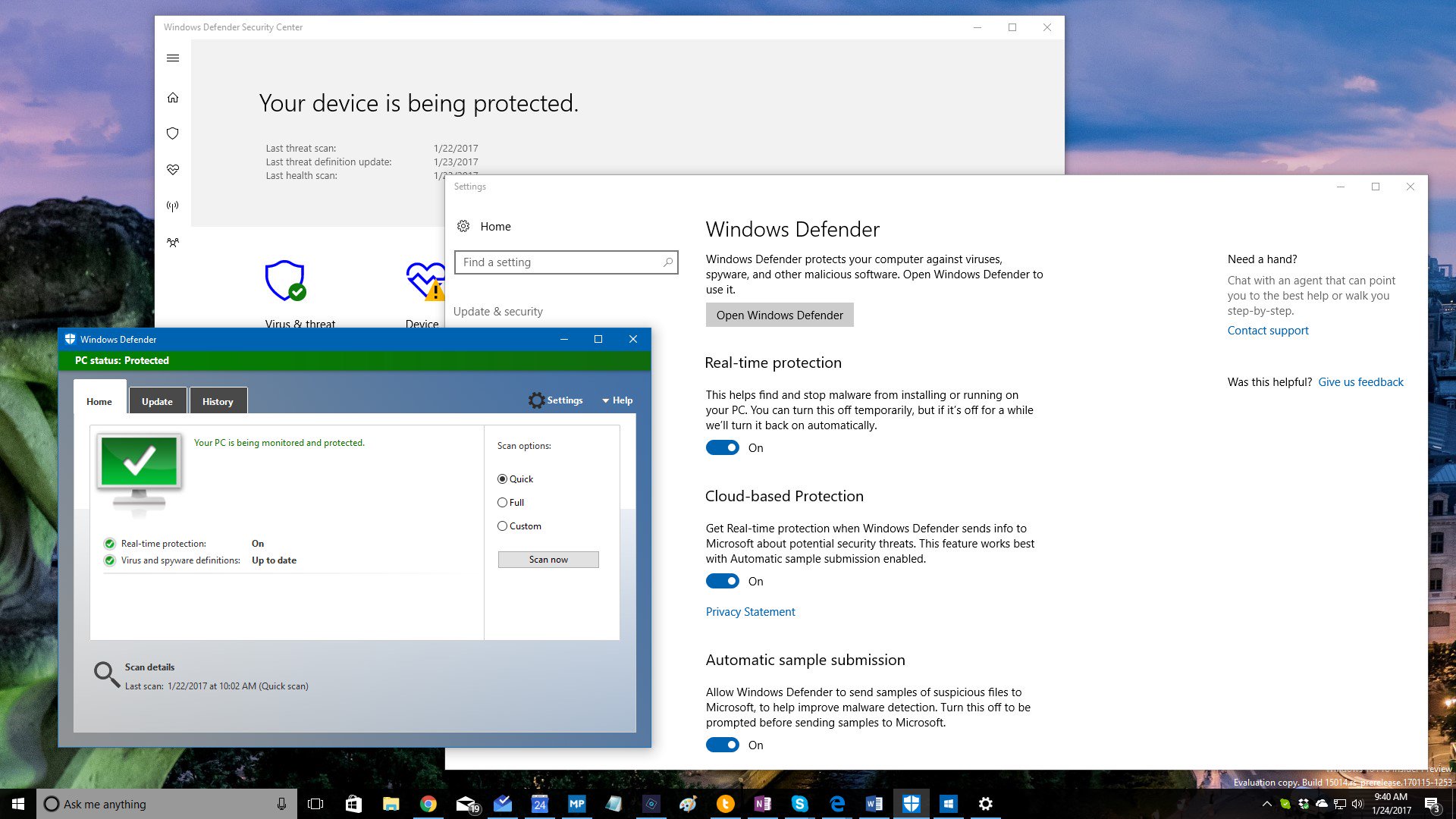This screenshot has height=819, width=1456.
Task: Switch to the Update tab
Action: tap(157, 401)
